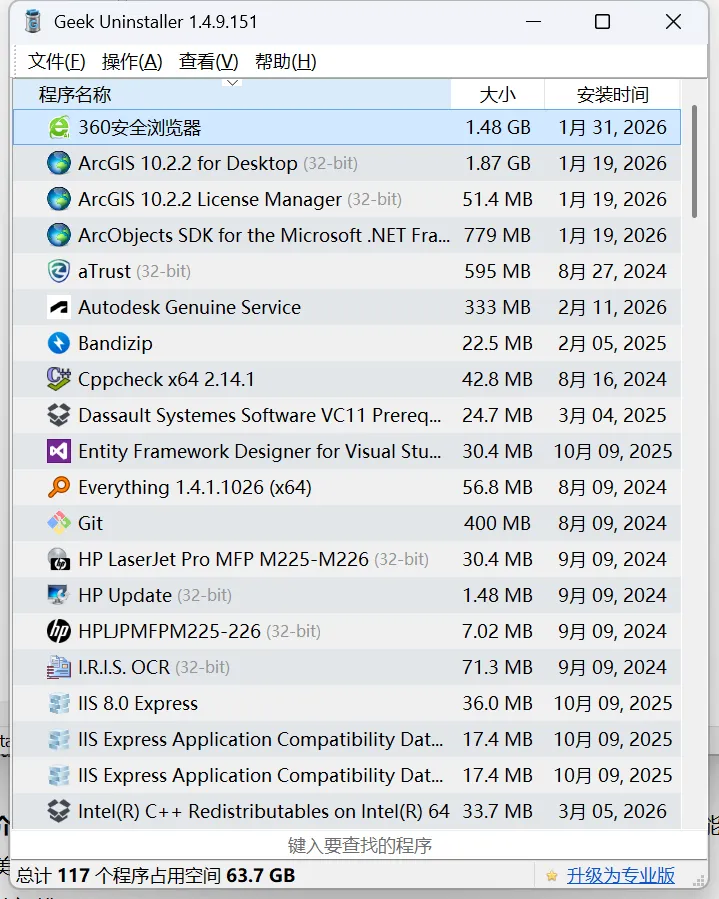Select the Git row name

[91, 523]
